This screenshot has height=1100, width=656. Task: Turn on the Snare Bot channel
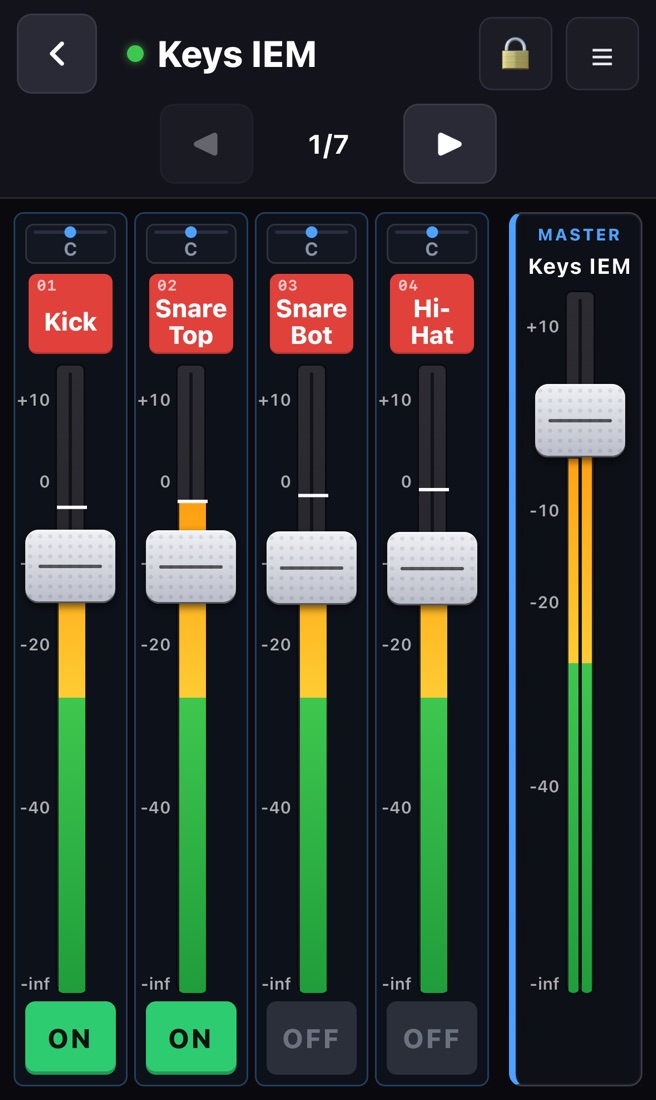coord(312,1038)
